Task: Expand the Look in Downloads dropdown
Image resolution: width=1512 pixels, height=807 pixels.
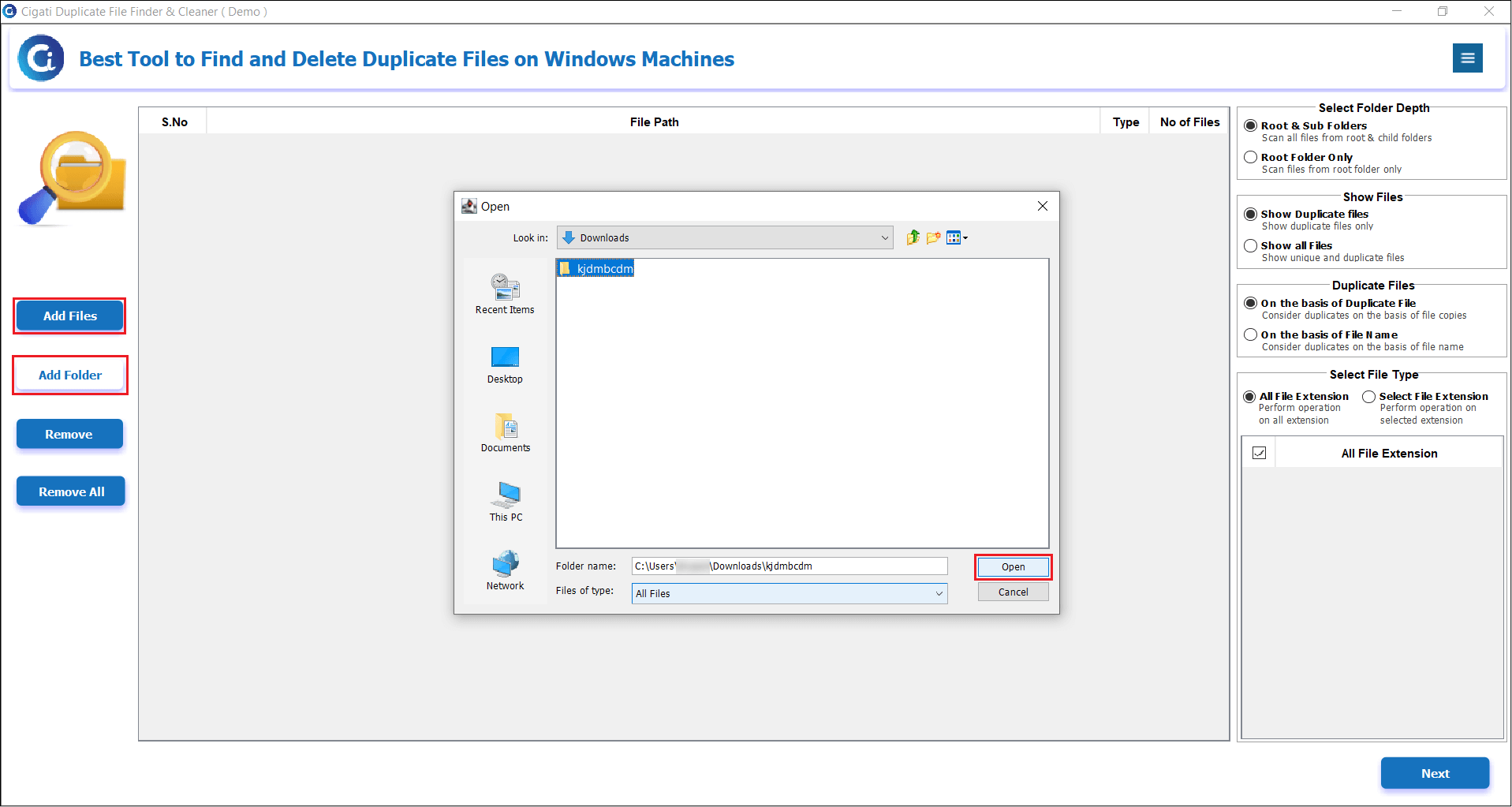Action: [x=725, y=237]
